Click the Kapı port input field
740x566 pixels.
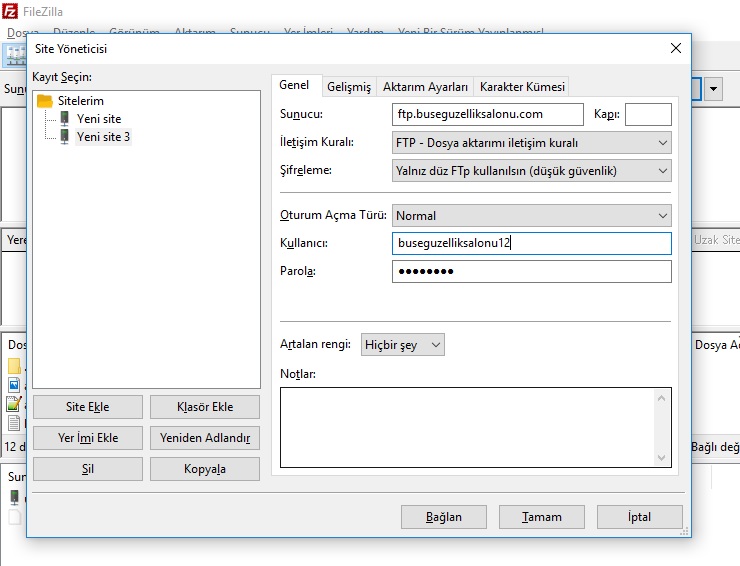point(648,114)
